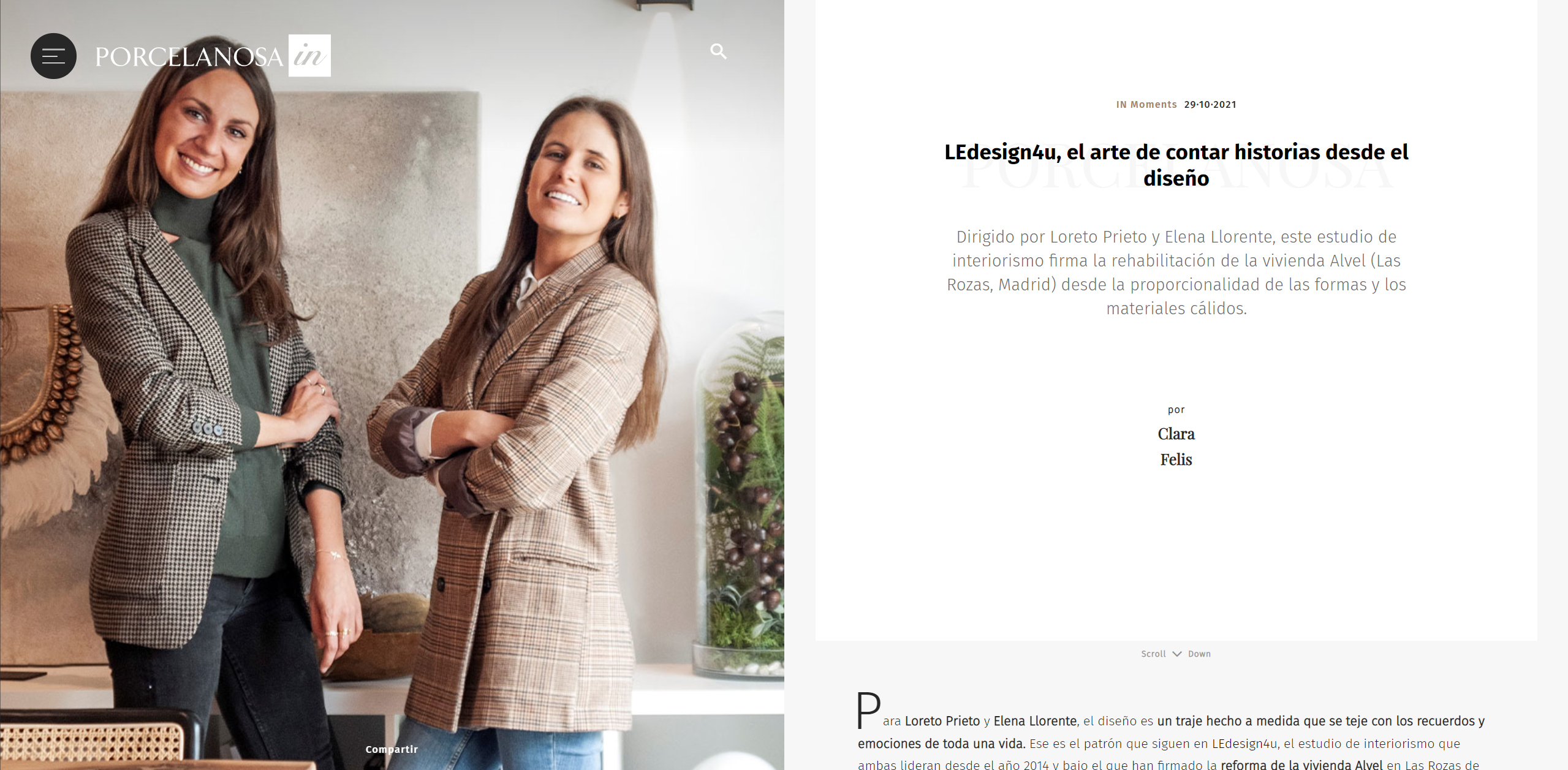
Task: Click the article title LEdesign4u headline
Action: tap(1176, 165)
